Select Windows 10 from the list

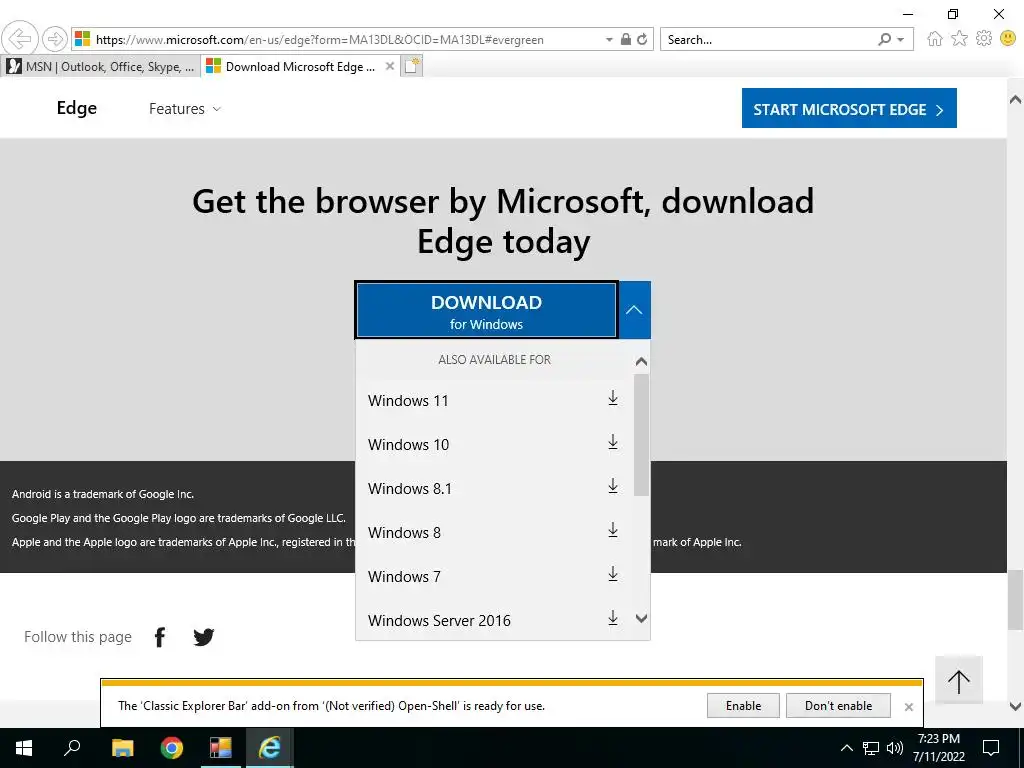pos(408,445)
